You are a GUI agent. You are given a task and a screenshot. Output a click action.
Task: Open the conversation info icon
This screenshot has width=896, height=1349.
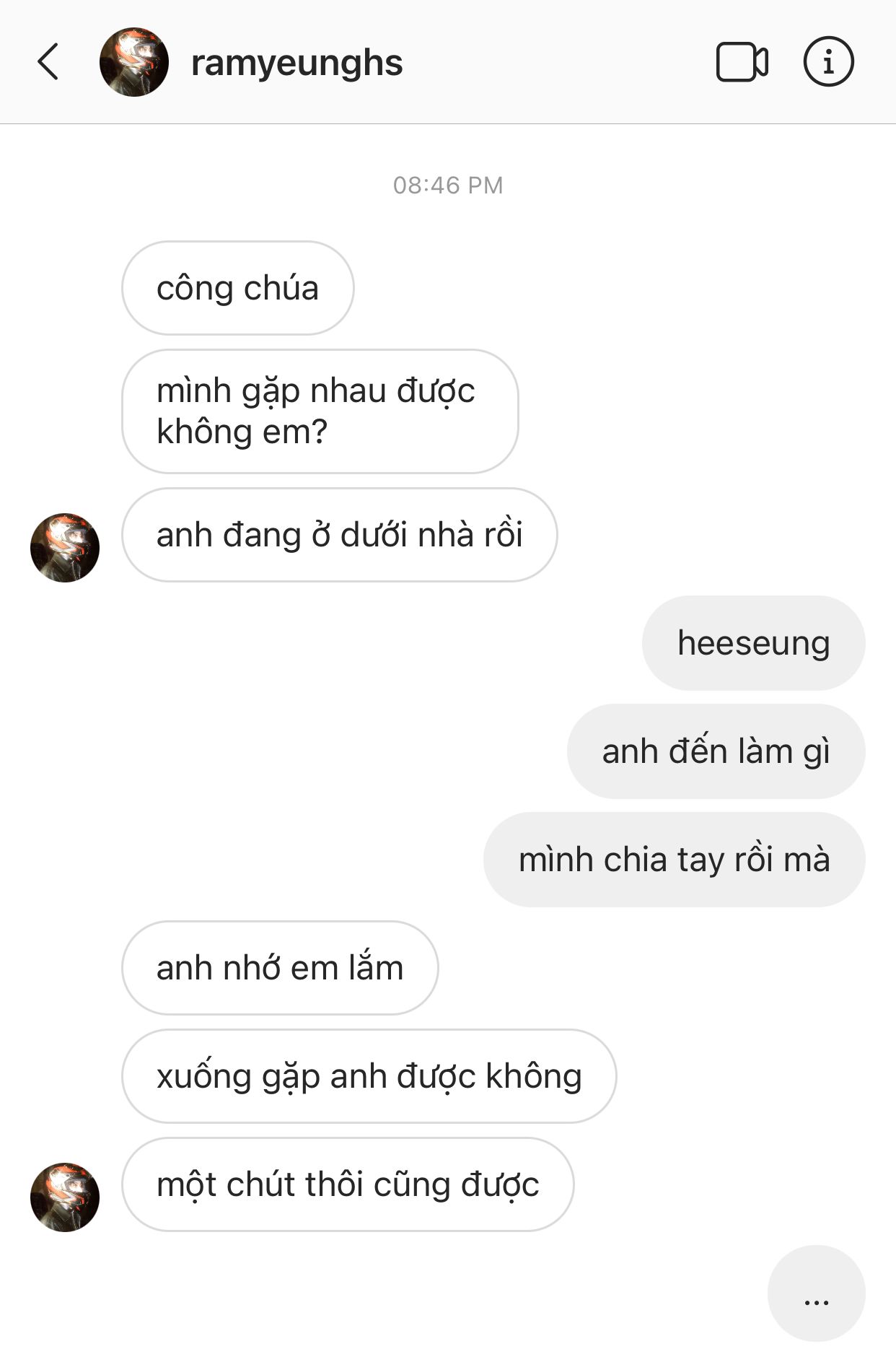pos(828,61)
